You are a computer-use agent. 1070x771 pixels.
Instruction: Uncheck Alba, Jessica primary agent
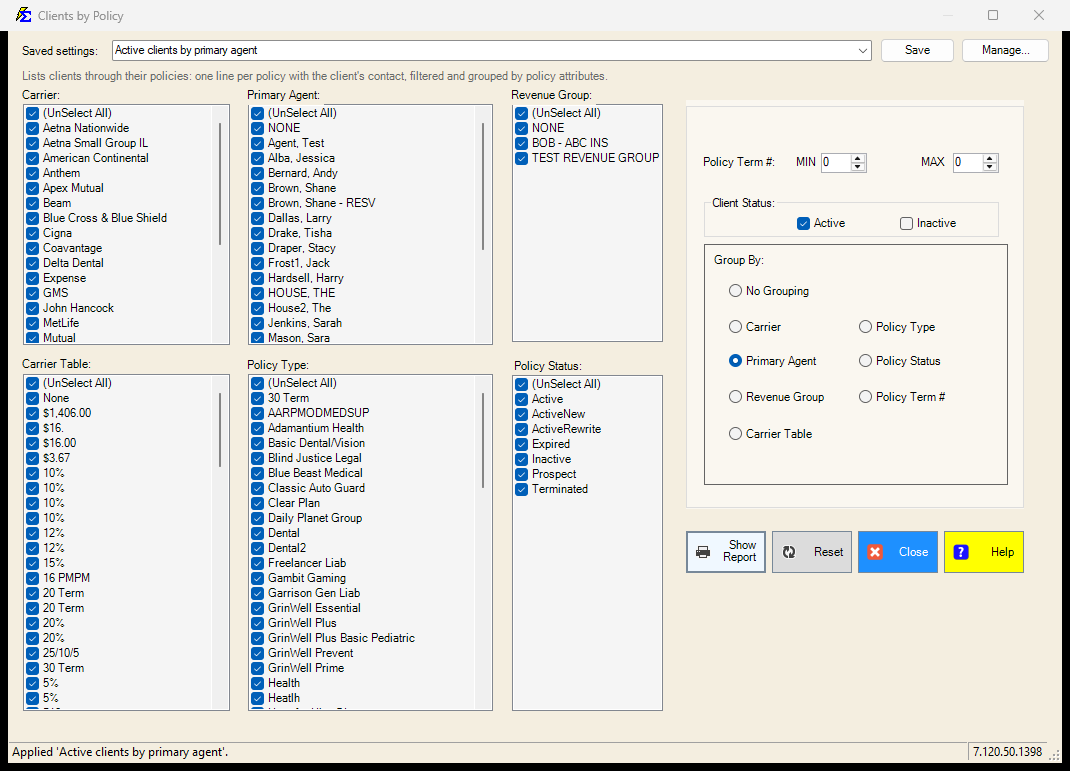(x=257, y=158)
